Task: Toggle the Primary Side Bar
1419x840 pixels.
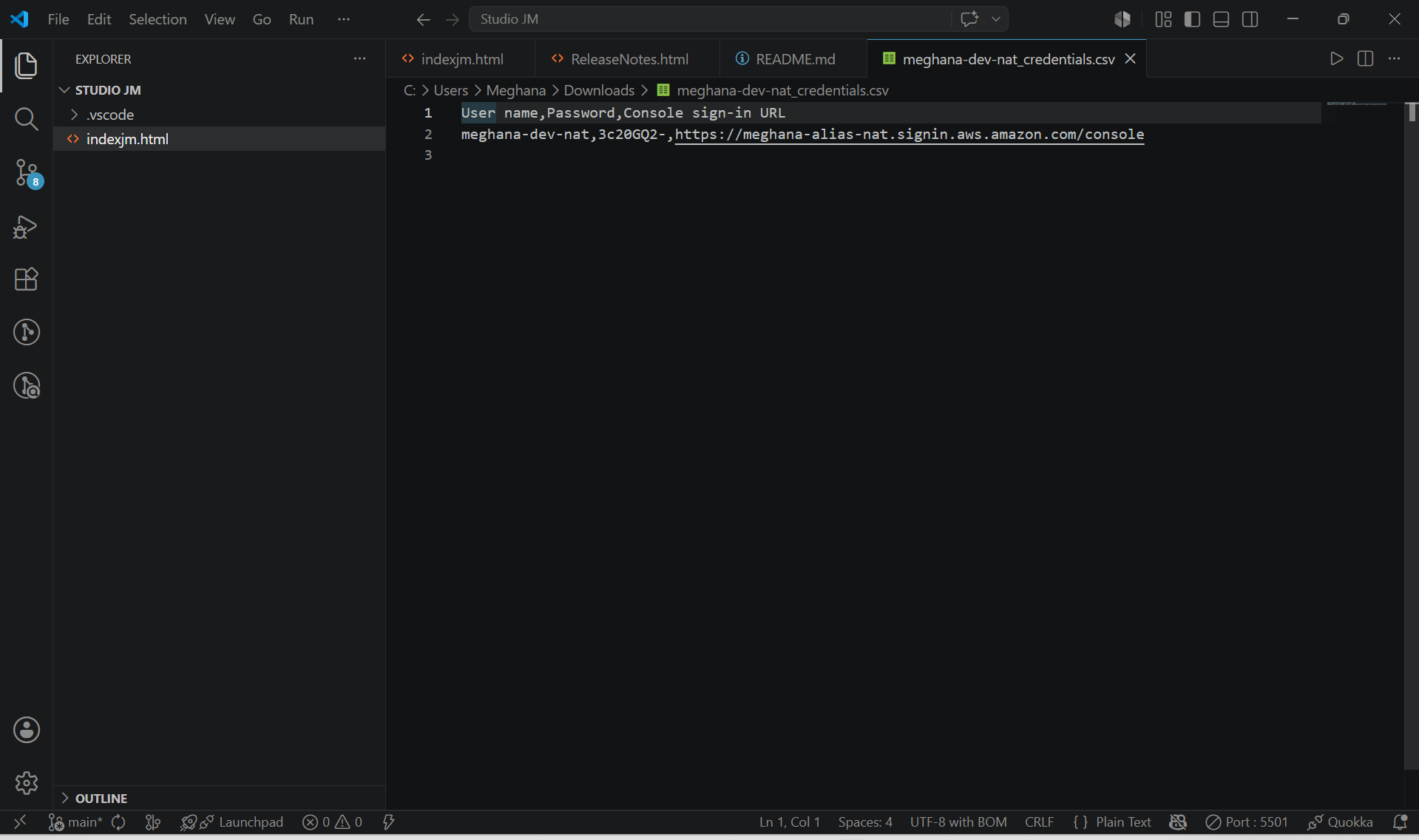Action: (1192, 19)
